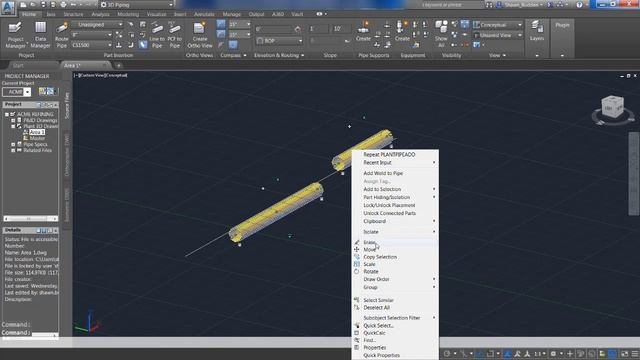The height and width of the screenshot is (360, 640).
Task: Expand the Compass panel title
Action: click(x=233, y=55)
